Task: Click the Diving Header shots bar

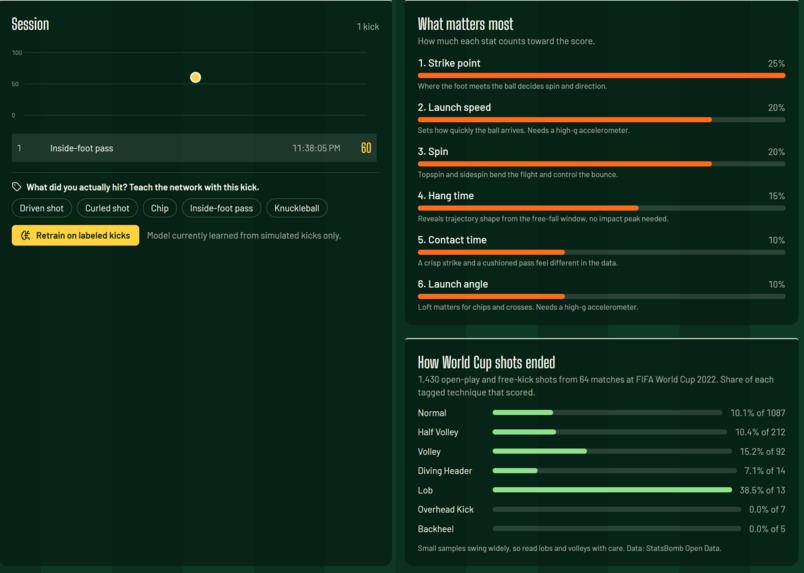Action: click(614, 470)
